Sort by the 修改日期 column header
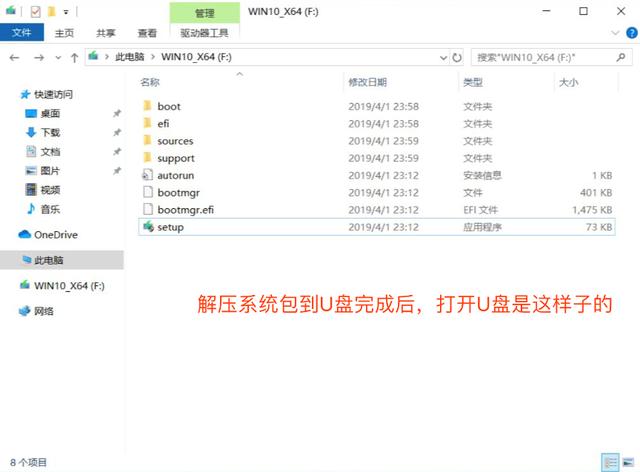 (x=367, y=82)
